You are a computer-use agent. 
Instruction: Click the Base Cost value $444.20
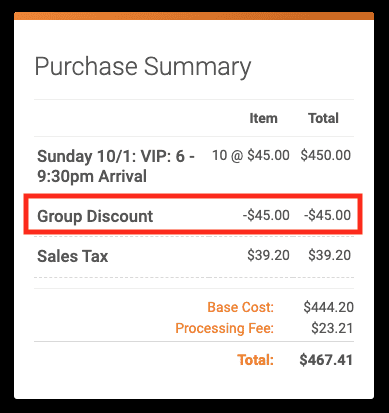tap(328, 307)
